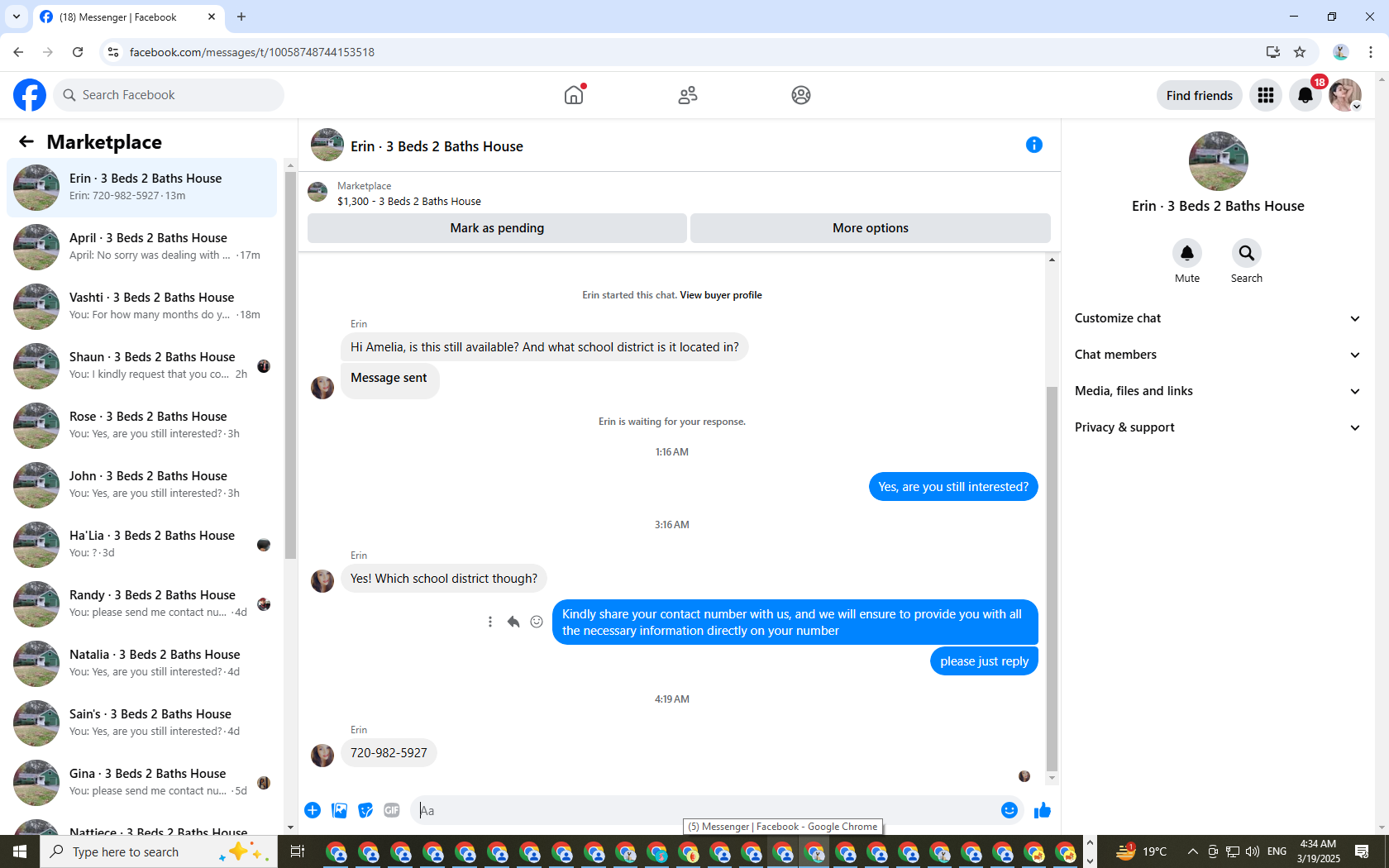Open the Groups icon in top navigation
This screenshot has width=1389, height=868.
coord(801,95)
